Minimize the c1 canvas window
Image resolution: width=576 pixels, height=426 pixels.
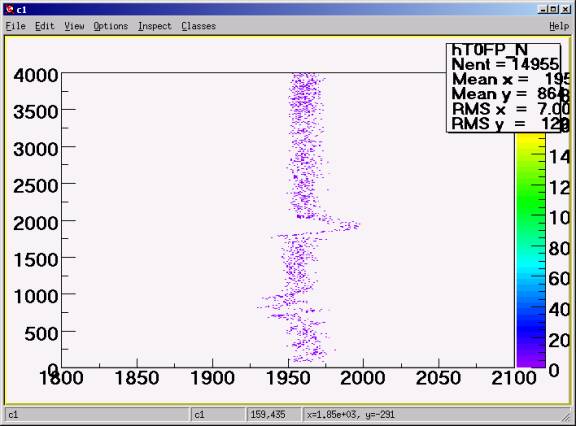pos(543,10)
